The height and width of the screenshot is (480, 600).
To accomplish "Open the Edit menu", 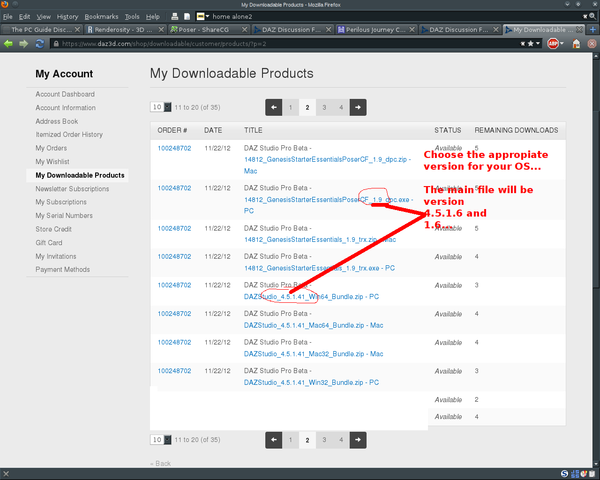I will tap(24, 16).
